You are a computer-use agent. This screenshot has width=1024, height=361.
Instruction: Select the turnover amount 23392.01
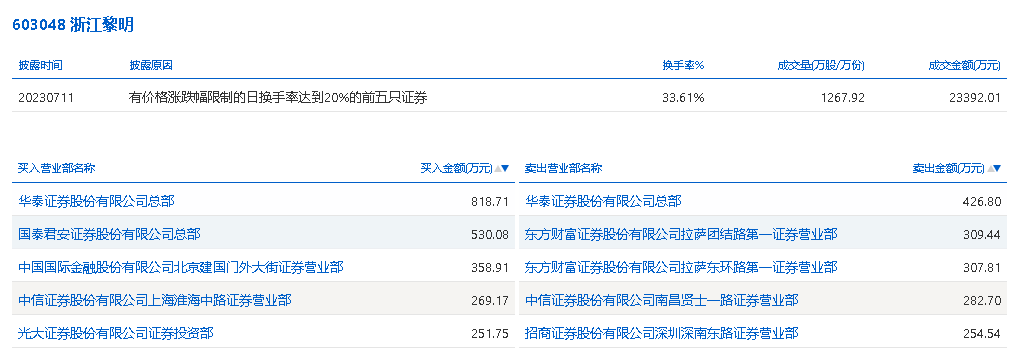[974, 98]
